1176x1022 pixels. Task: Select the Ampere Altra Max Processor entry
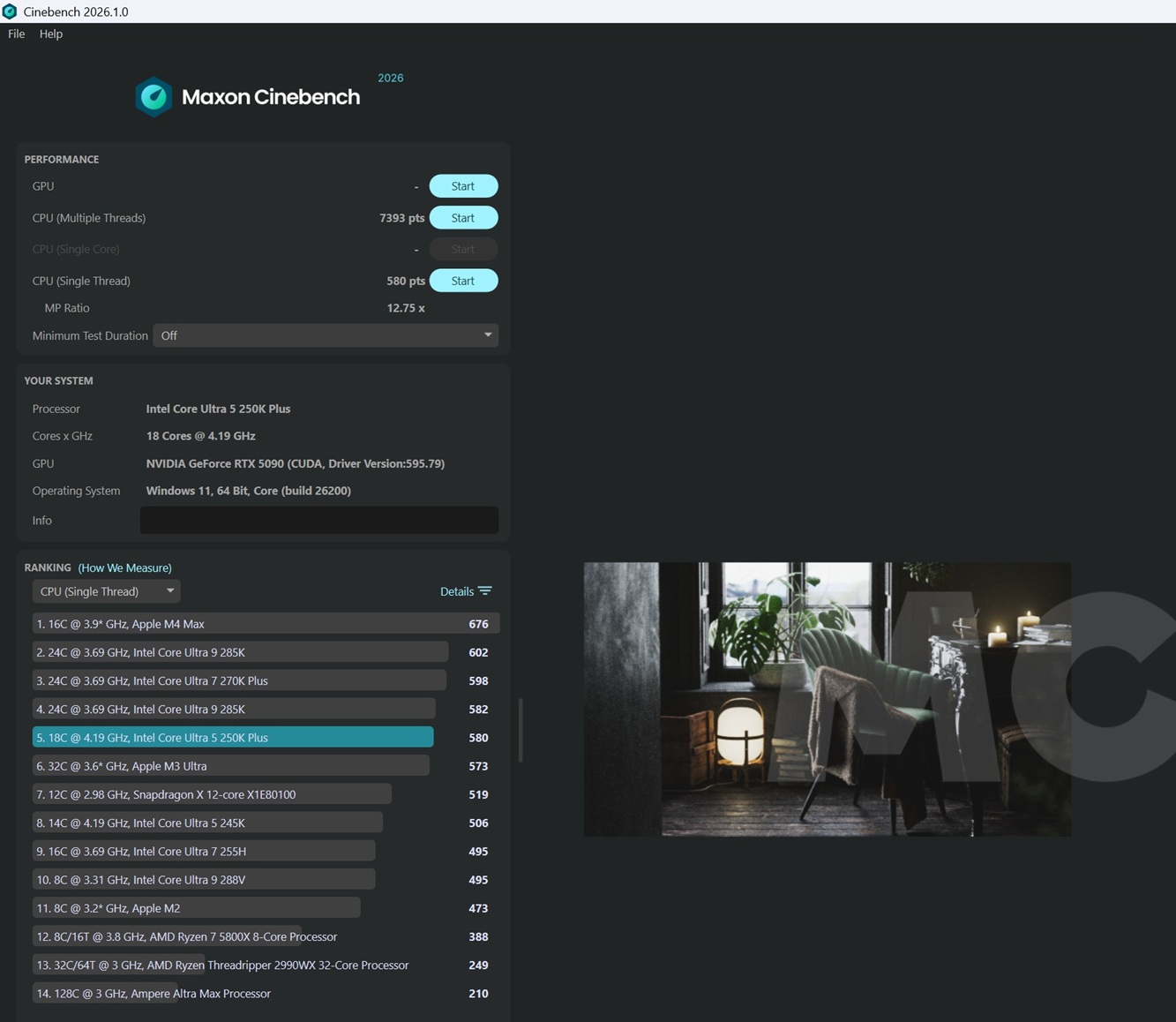tap(154, 994)
